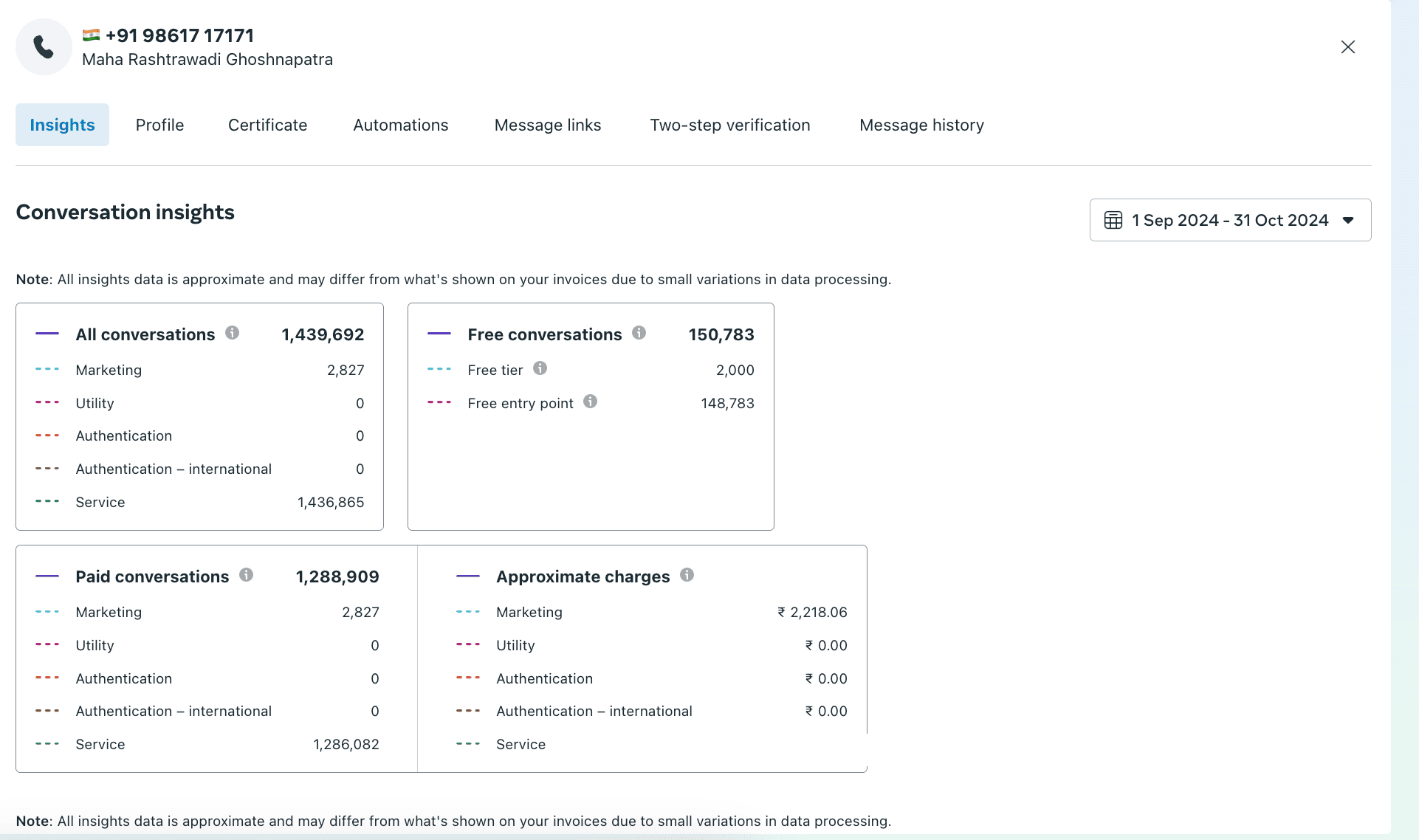Click info icon beside Paid conversations

click(246, 575)
